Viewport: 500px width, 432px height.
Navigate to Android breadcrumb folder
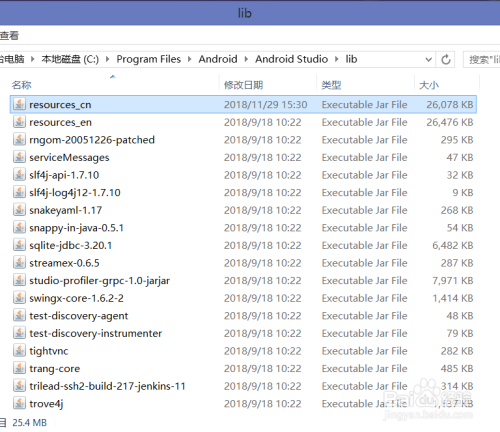[x=218, y=59]
